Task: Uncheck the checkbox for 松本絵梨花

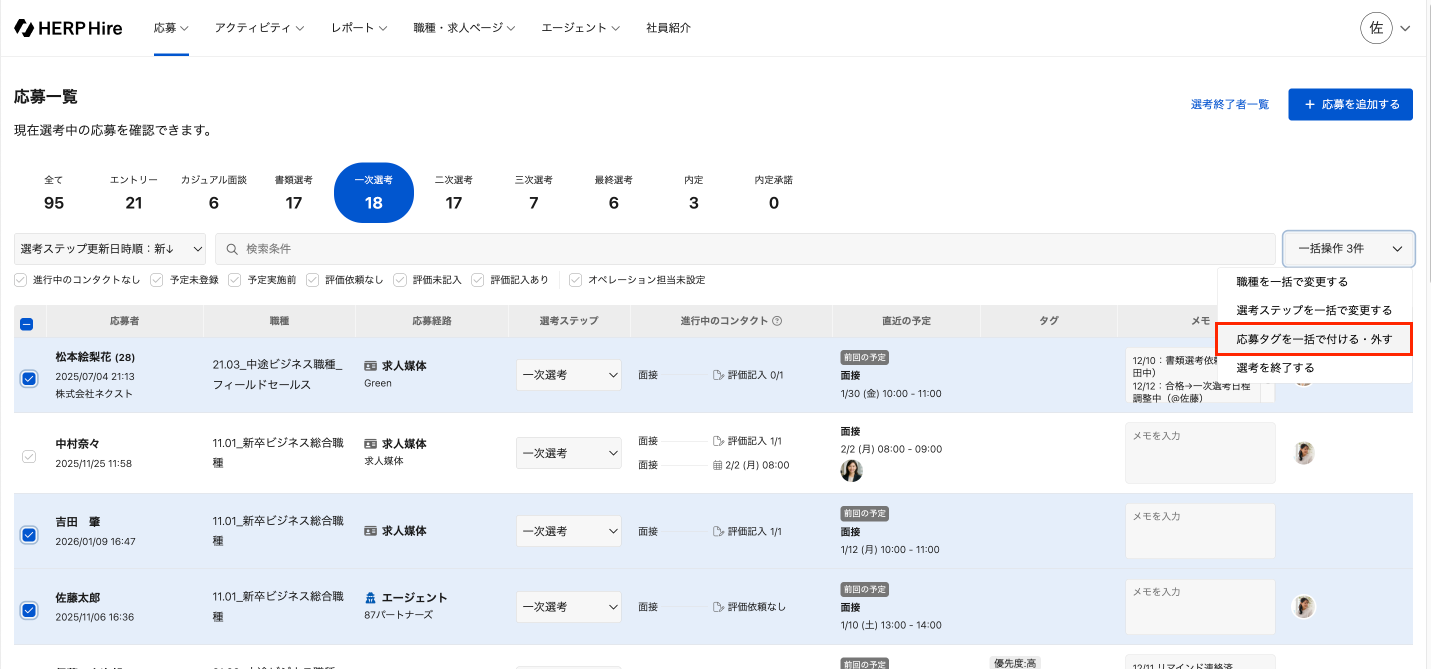Action: tap(29, 379)
